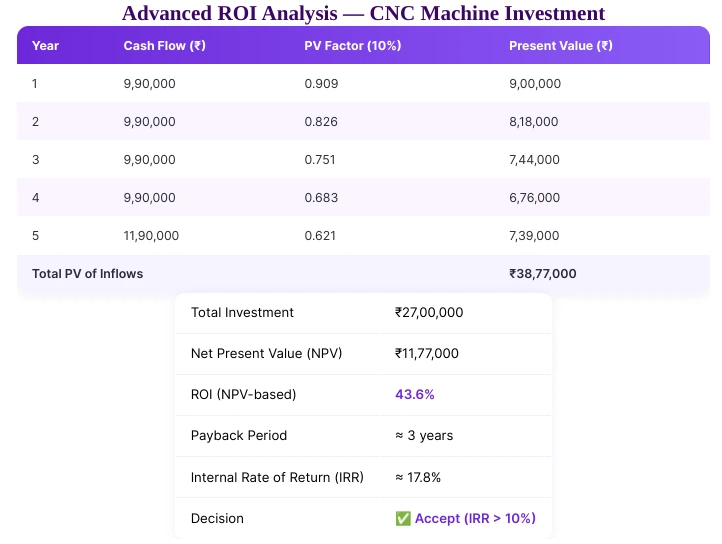Click the Payback Period label
The image size is (722, 544).
click(x=238, y=435)
